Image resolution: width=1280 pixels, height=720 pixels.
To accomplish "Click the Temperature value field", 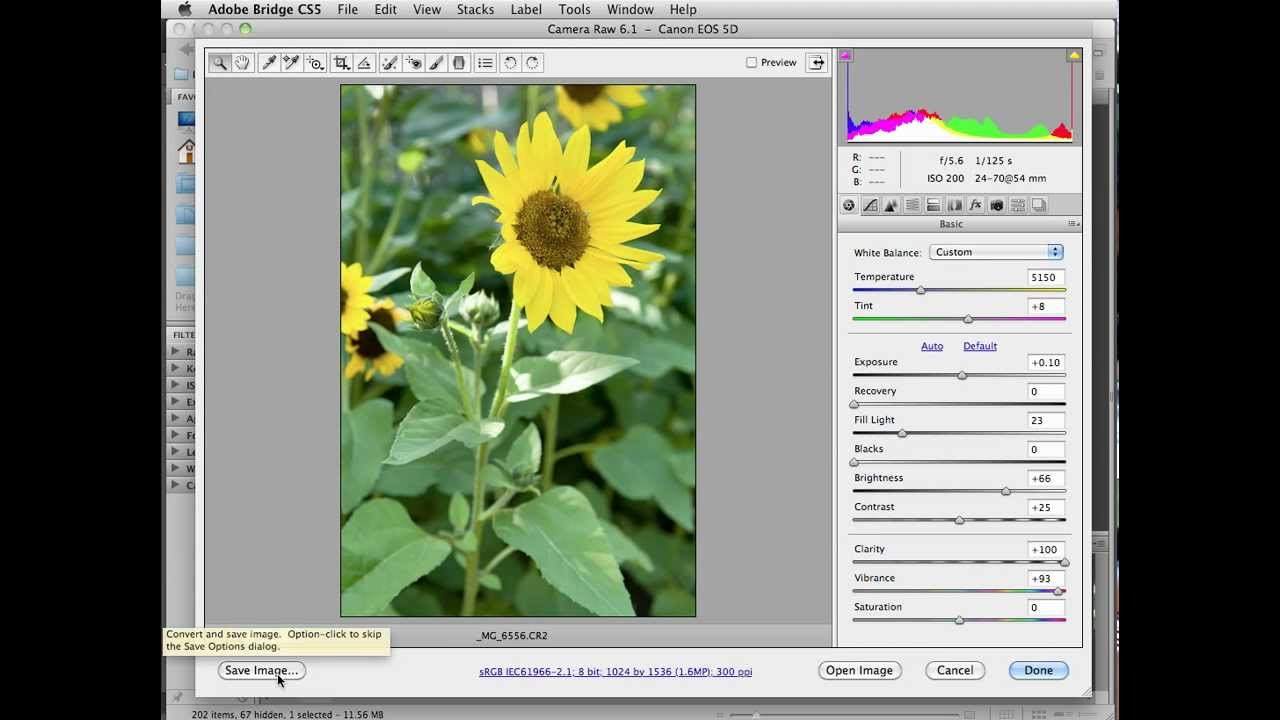I will (x=1044, y=277).
